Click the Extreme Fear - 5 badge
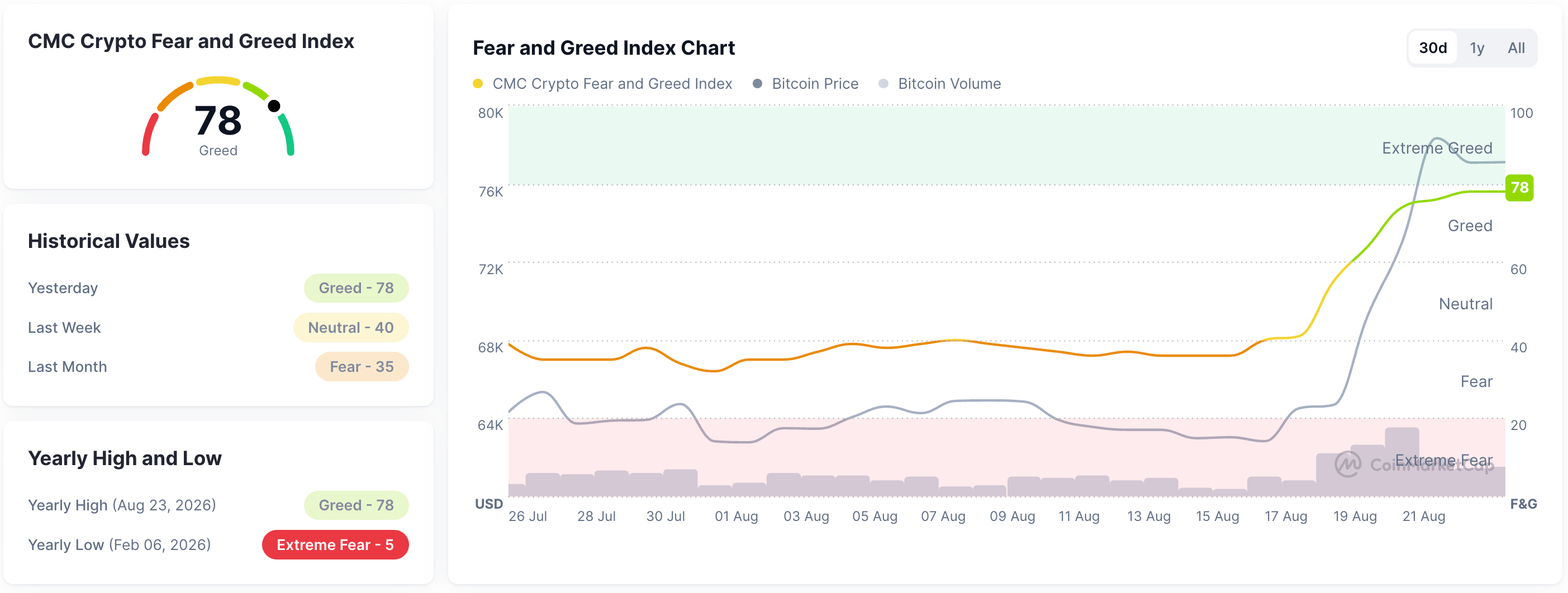1568x593 pixels. [x=335, y=544]
